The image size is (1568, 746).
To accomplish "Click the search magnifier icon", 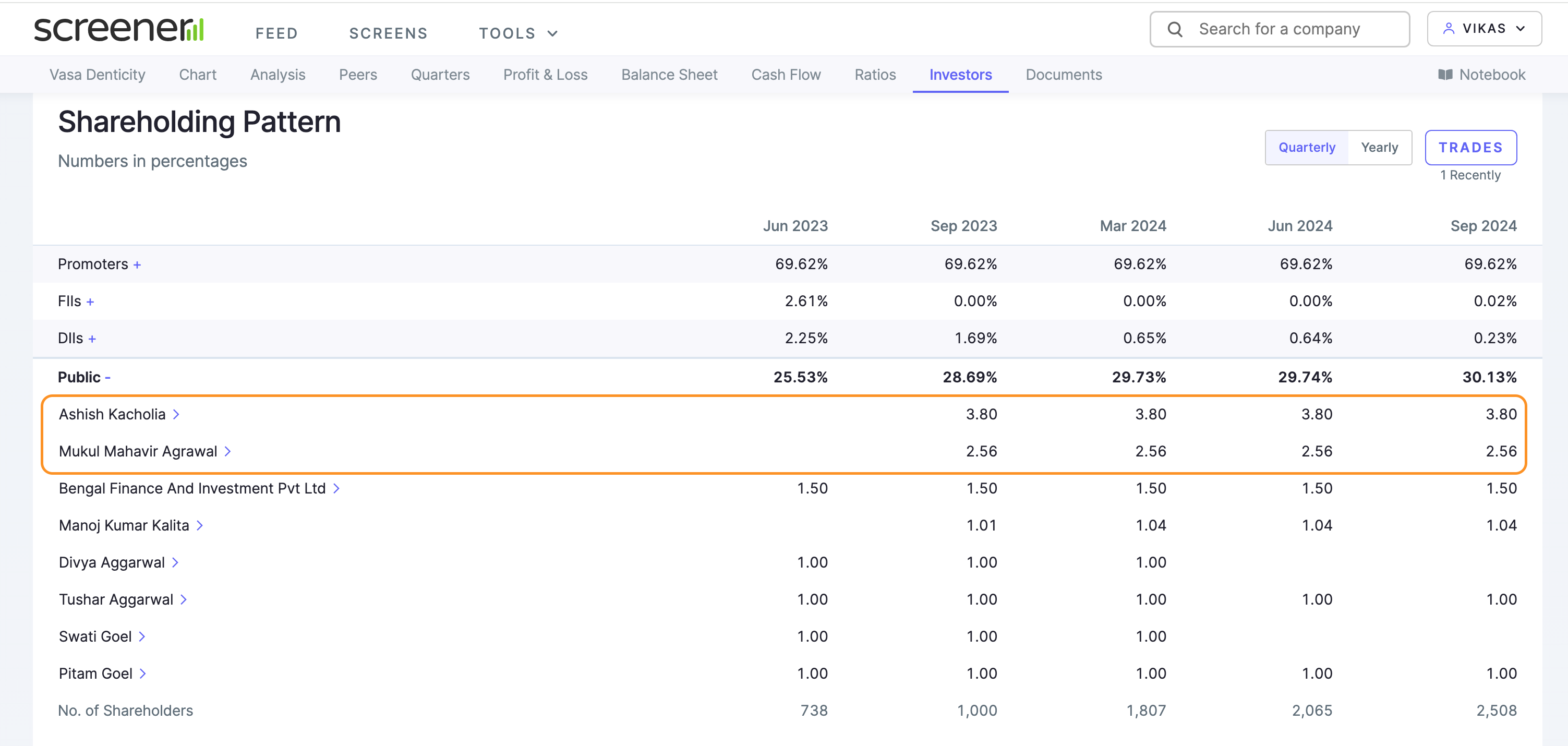I will [1175, 29].
